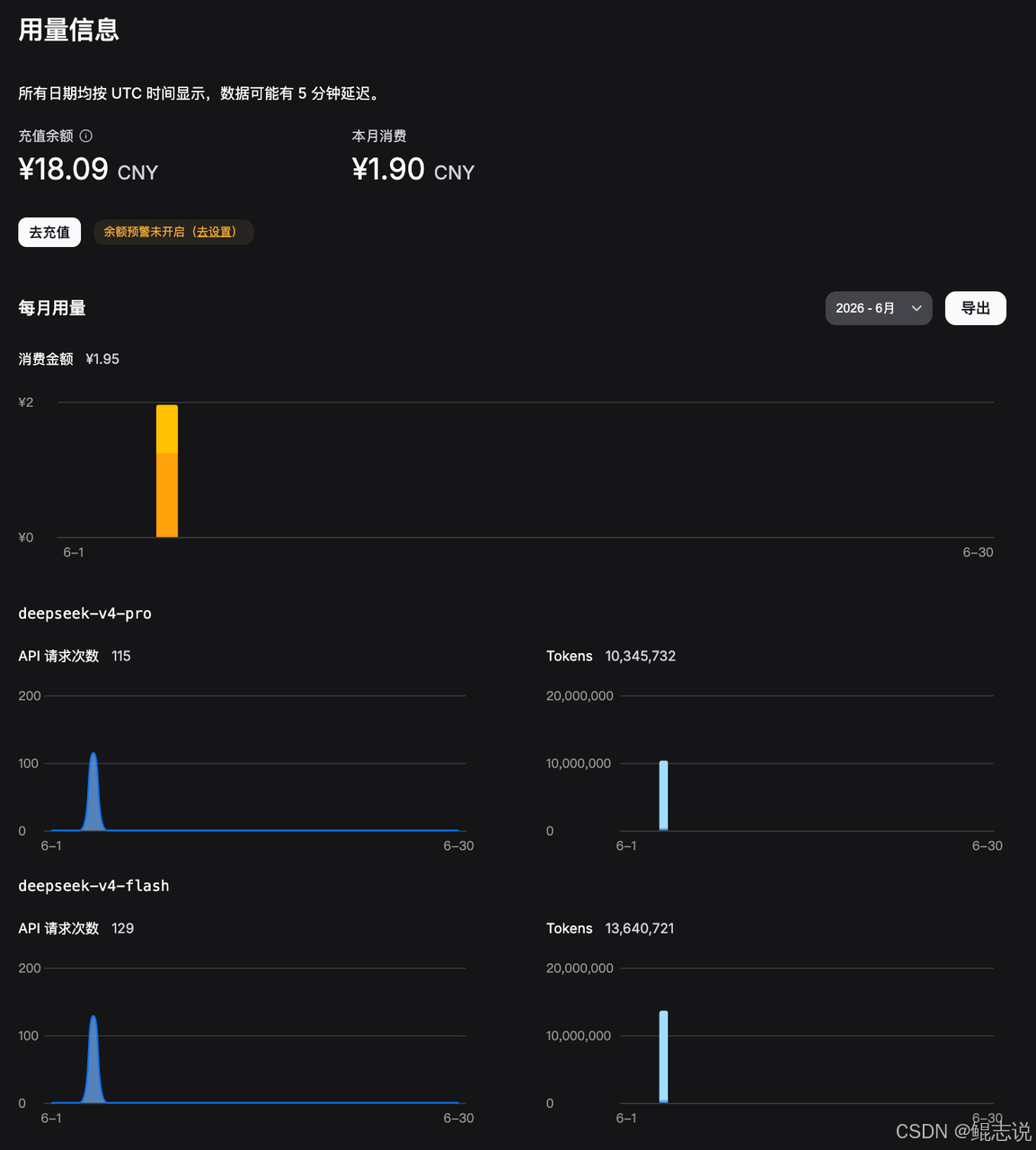Click the API request count 115
1036x1150 pixels.
tap(121, 656)
